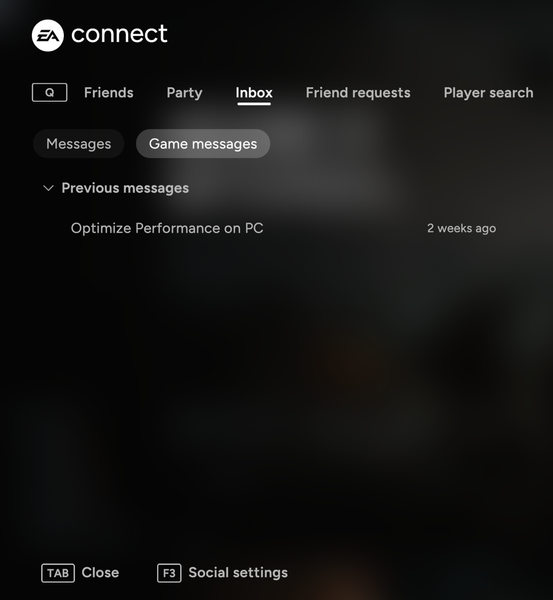Image resolution: width=553 pixels, height=600 pixels.
Task: Click the 2 weeks ago timestamp
Action: pyautogui.click(x=462, y=228)
